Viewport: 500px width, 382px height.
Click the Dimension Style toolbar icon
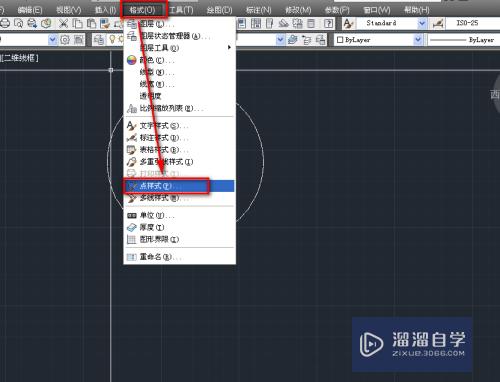438,23
